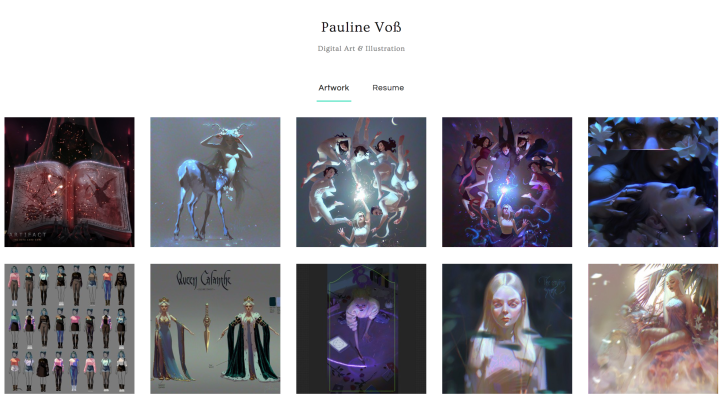Click the Queen Calanthe title lettering
This screenshot has width=720, height=405.
[204, 280]
